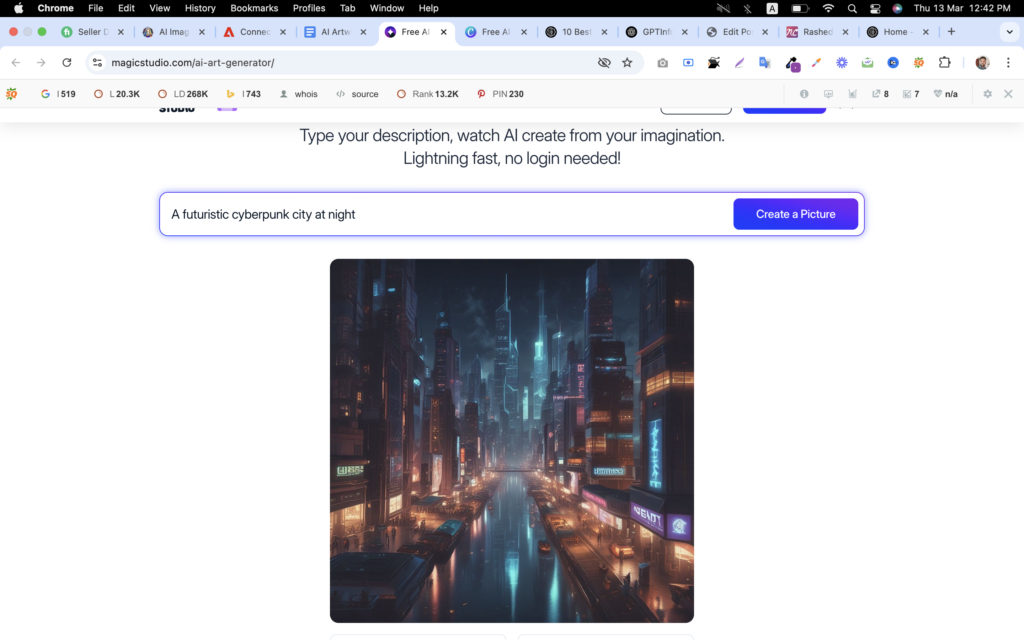Open the Profiles menu
Image resolution: width=1024 pixels, height=640 pixels.
309,8
